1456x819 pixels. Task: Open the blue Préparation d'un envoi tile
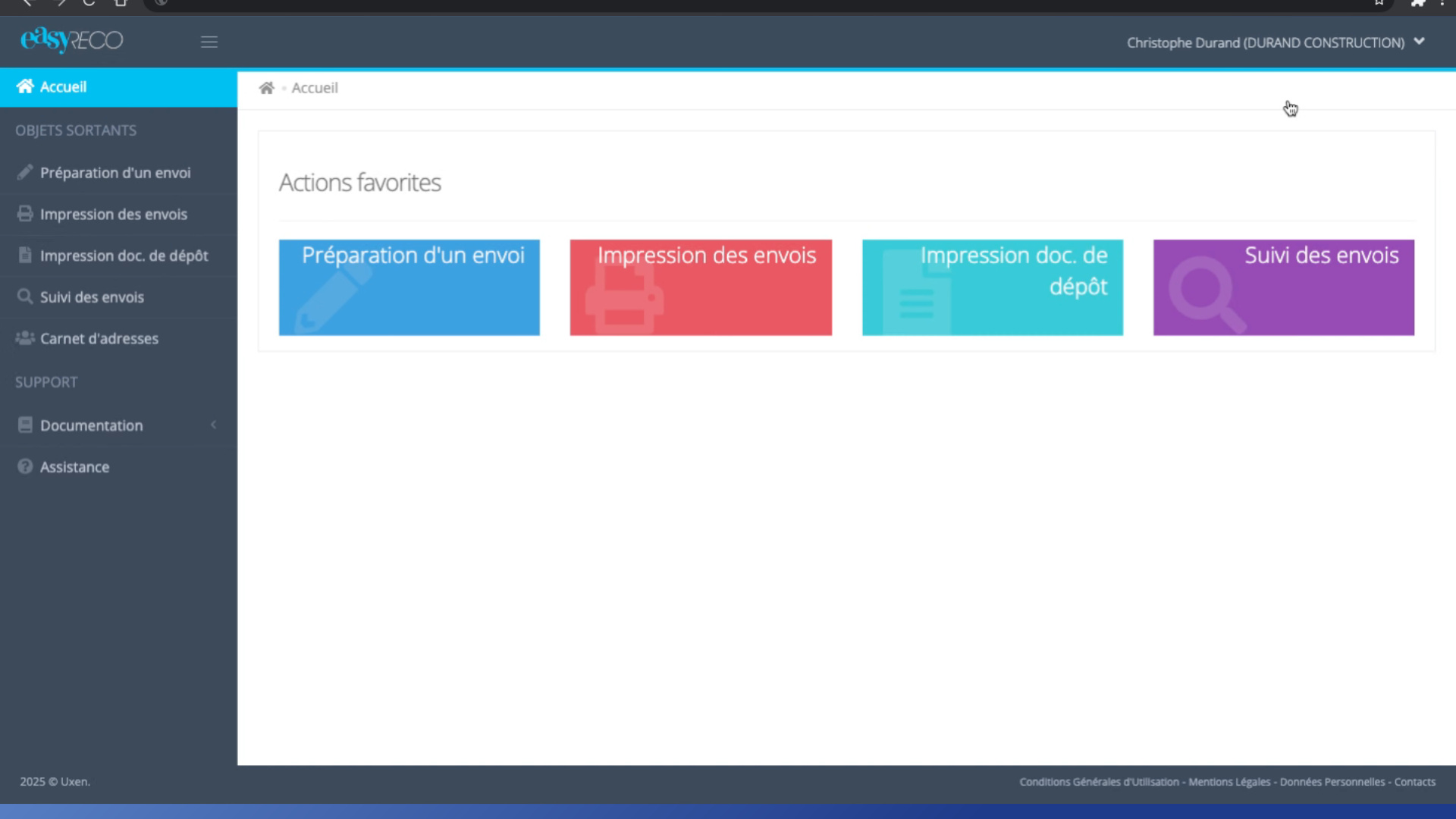(409, 287)
